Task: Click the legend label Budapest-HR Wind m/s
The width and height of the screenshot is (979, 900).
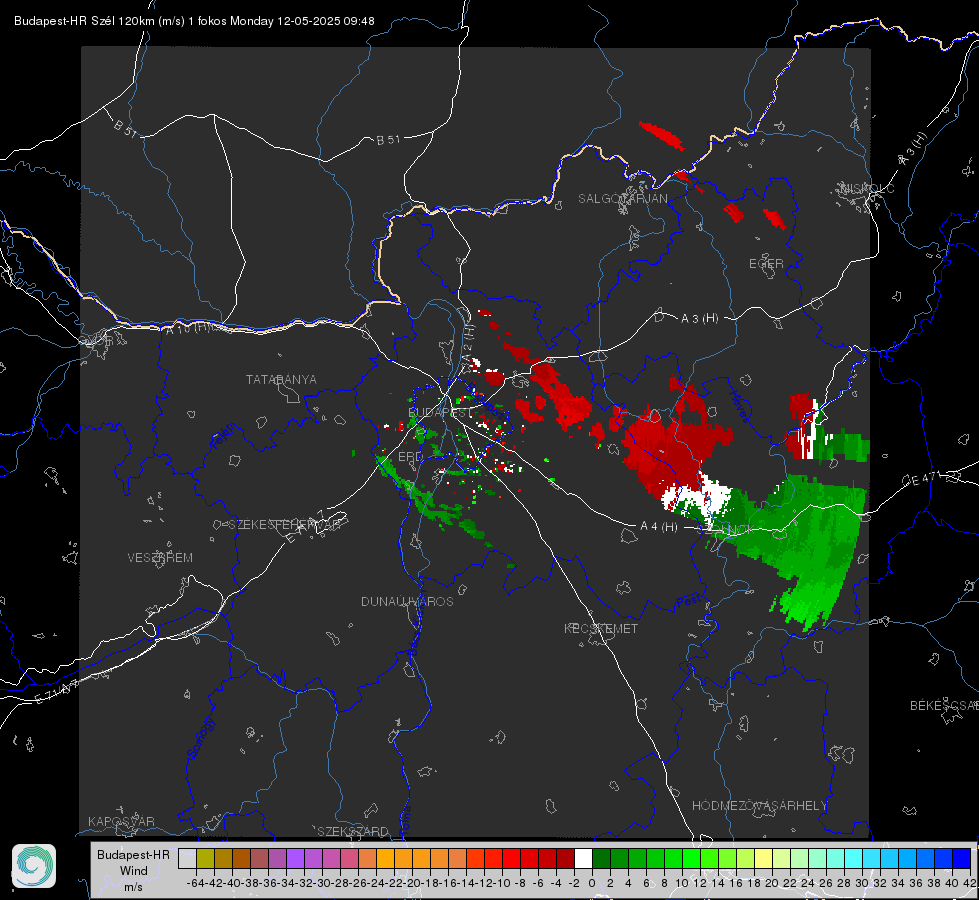Action: 133,870
